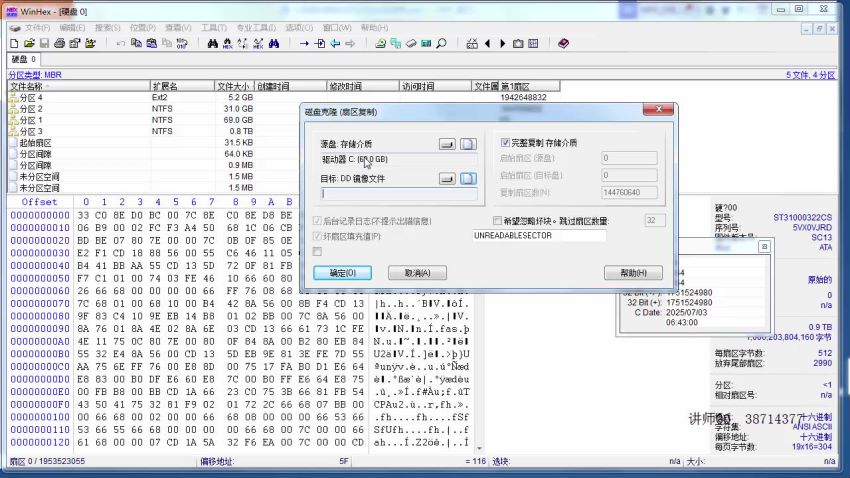The image size is (850, 478).
Task: Click the purple help book icon
Action: (x=563, y=43)
